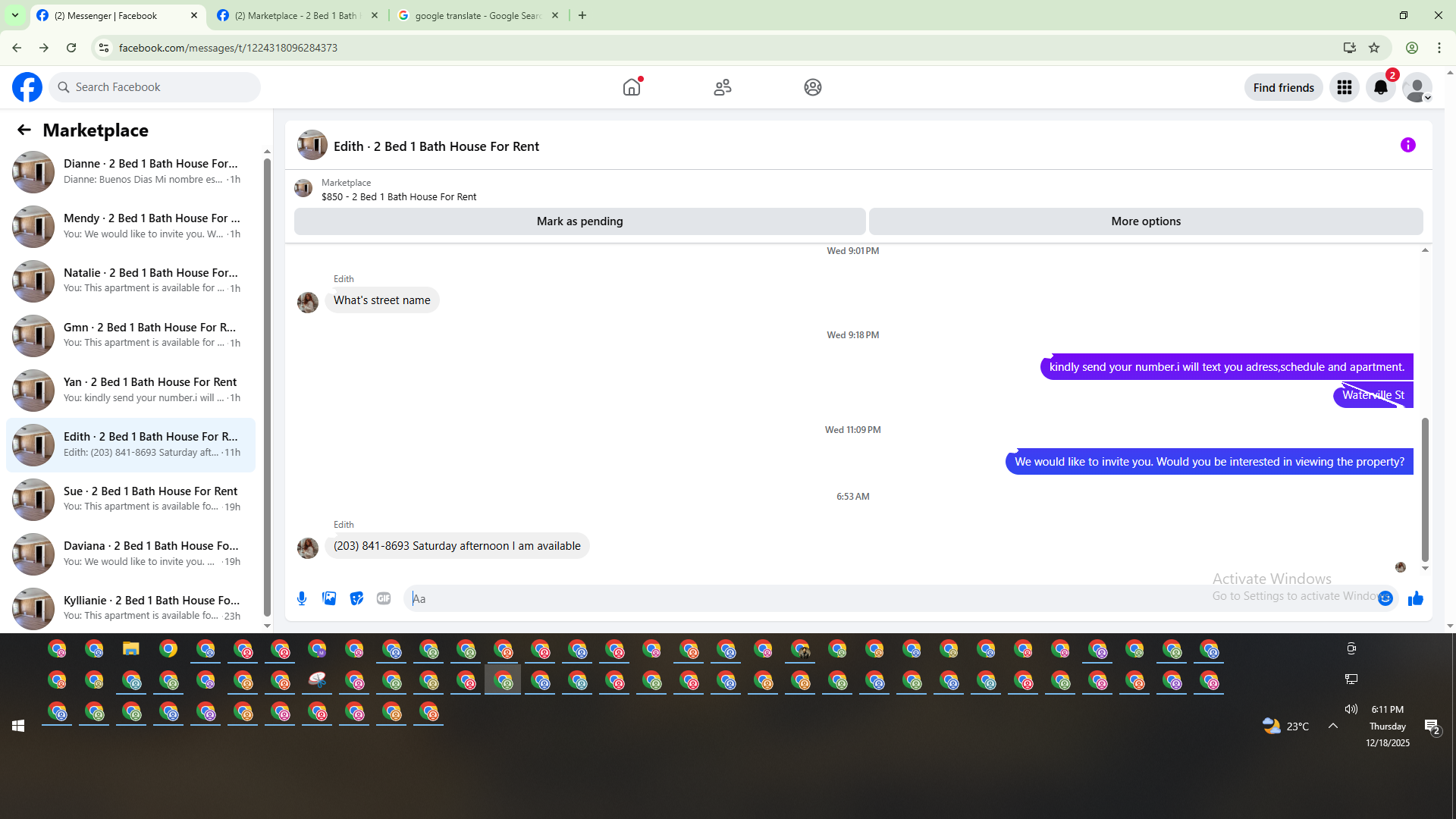Go to the Home feed icon
This screenshot has width=1456, height=819.
632,87
